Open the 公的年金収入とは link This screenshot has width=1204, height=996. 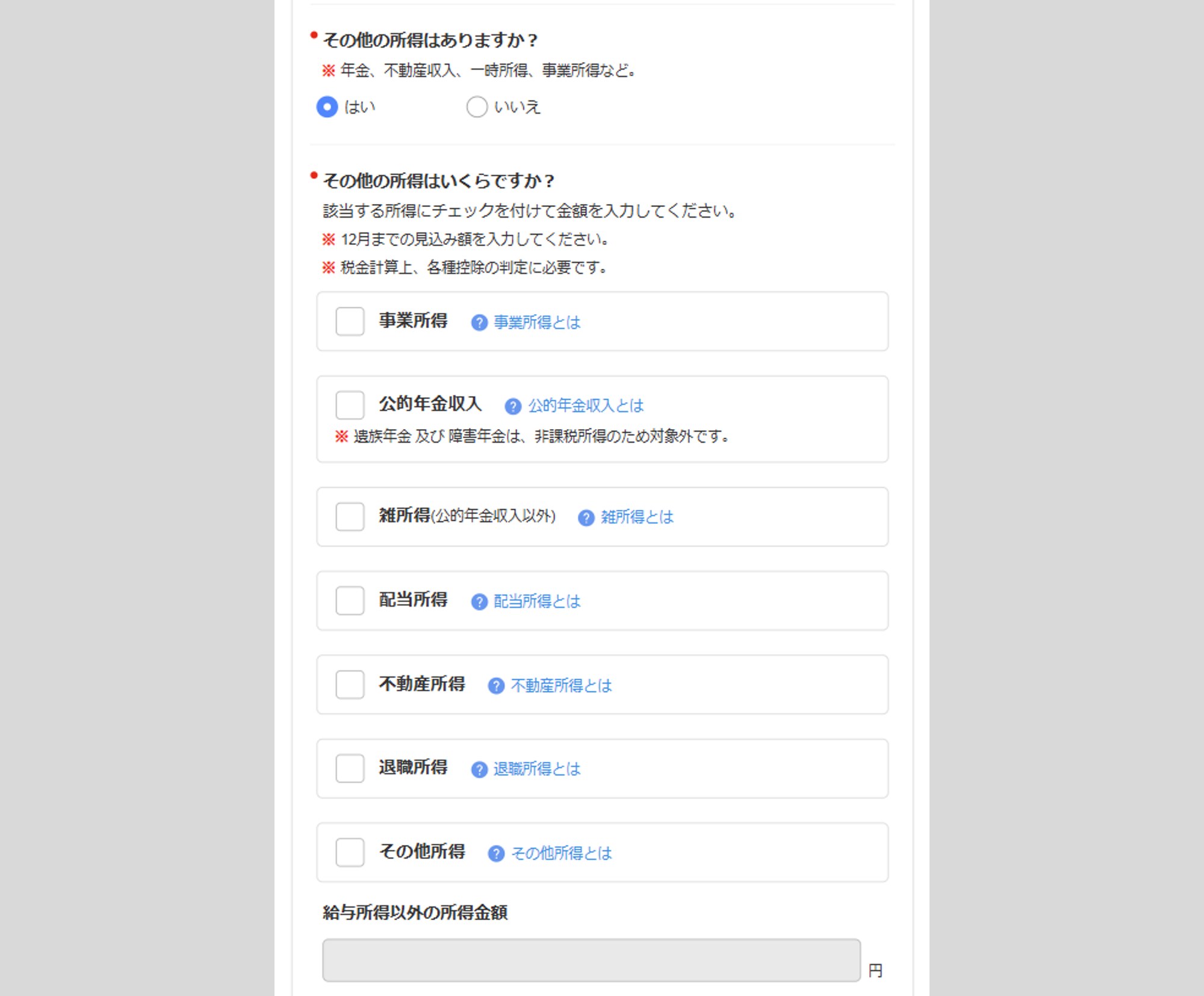coord(586,406)
